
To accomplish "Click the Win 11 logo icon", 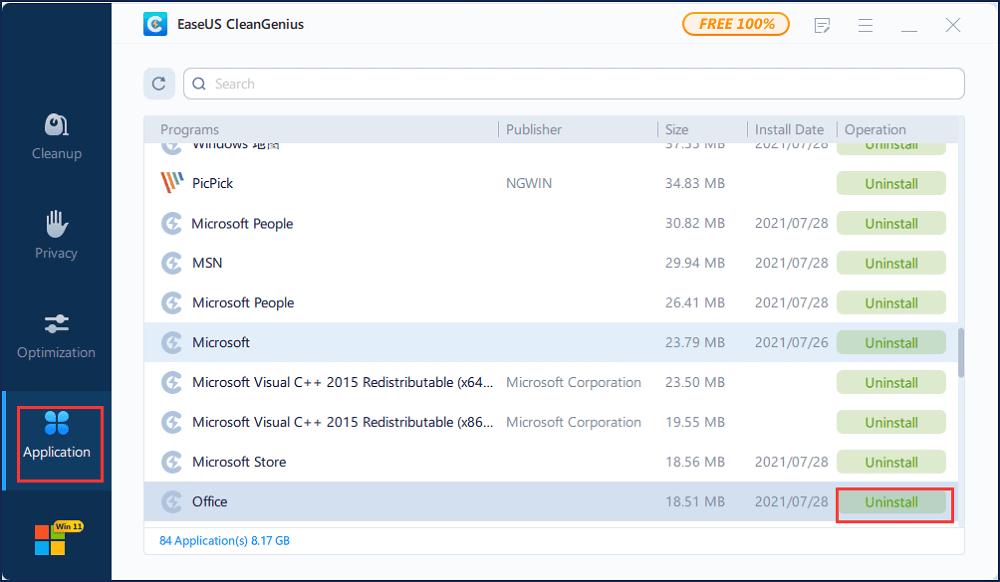I will tap(51, 539).
